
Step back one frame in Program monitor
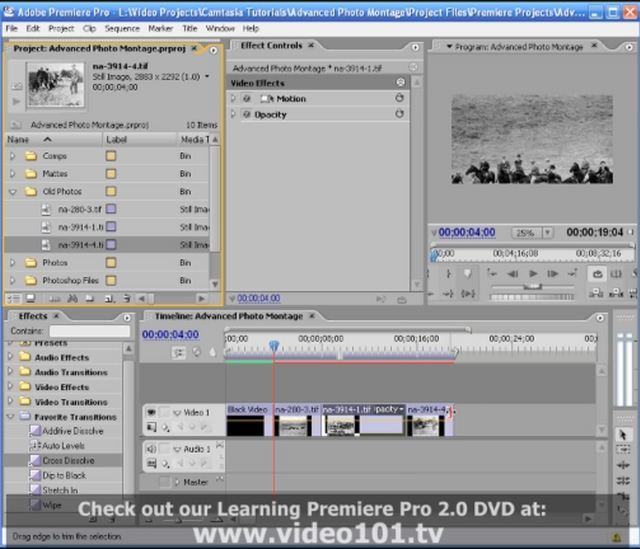coord(513,273)
